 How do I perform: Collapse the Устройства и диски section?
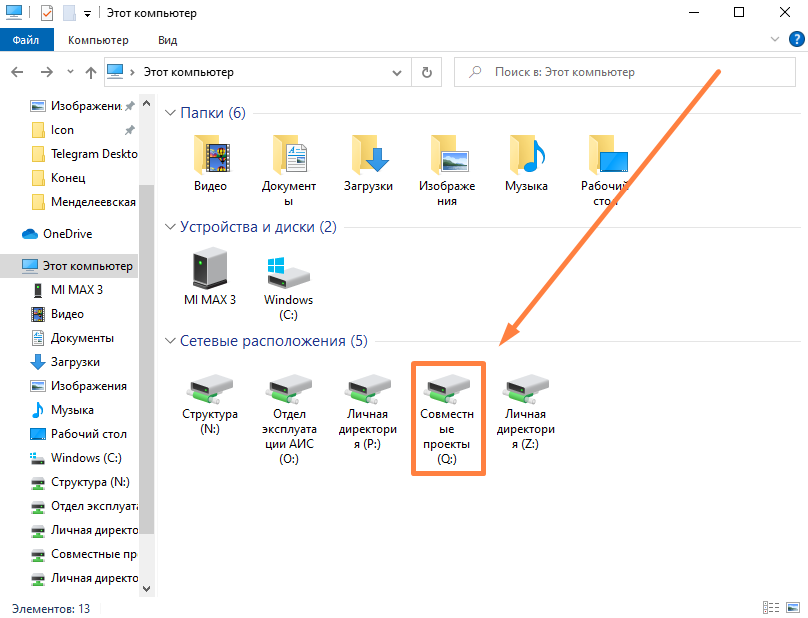click(171, 227)
